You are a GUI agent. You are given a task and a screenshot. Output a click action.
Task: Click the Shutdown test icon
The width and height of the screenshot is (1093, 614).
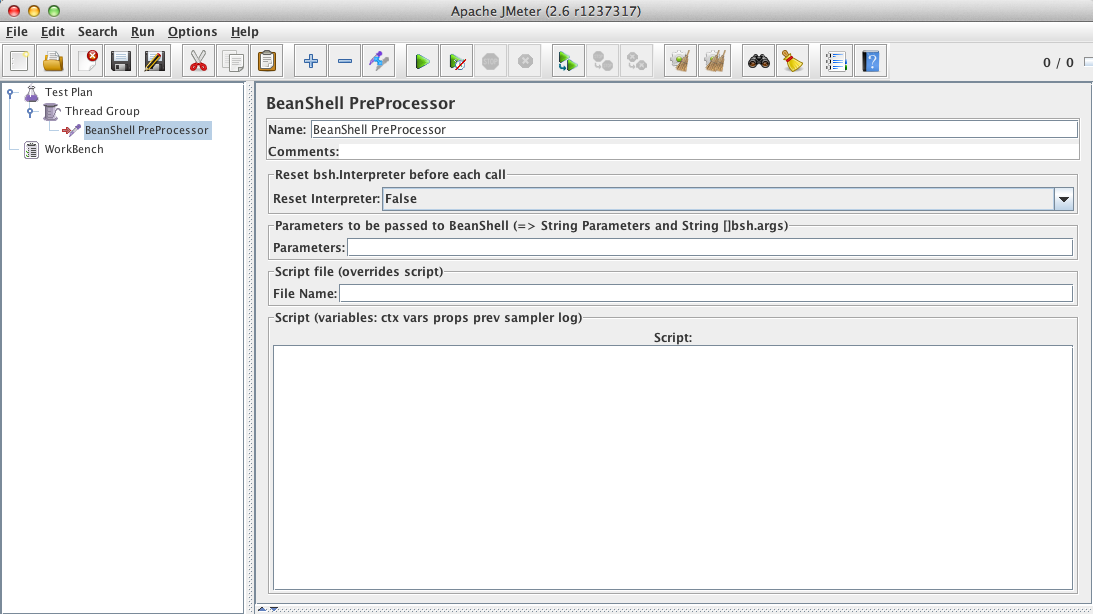[x=525, y=61]
